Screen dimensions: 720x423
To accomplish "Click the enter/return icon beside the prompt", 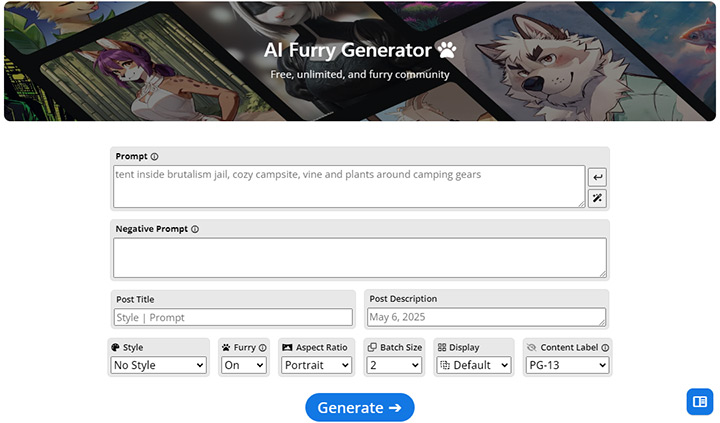I will [597, 177].
